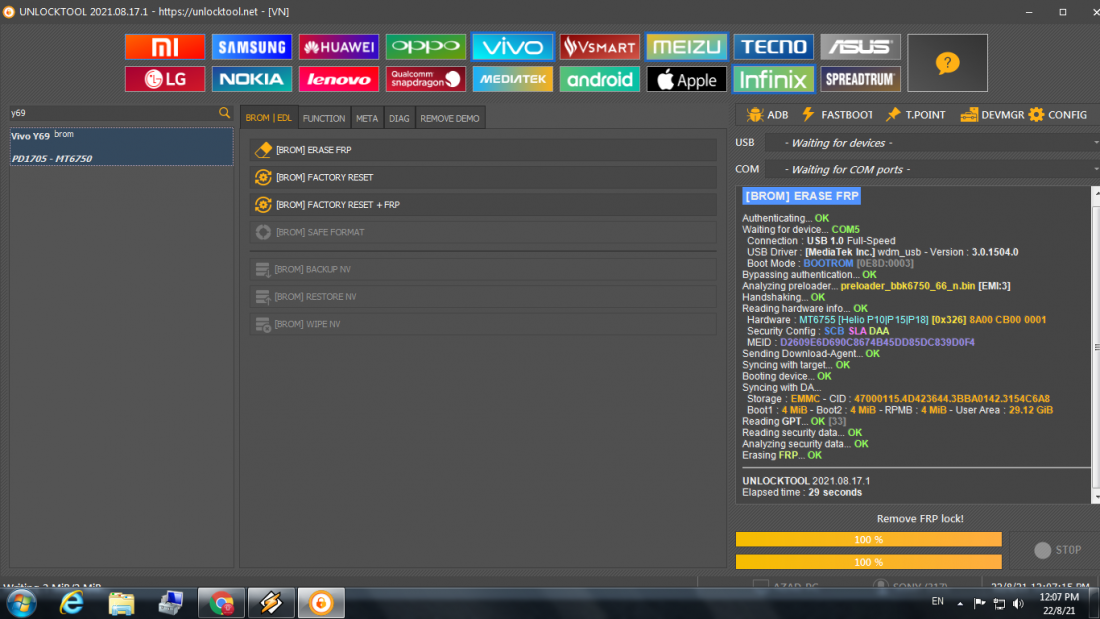Viewport: 1100px width, 619px height.
Task: Open the UnlockTool taskbar icon
Action: (321, 603)
